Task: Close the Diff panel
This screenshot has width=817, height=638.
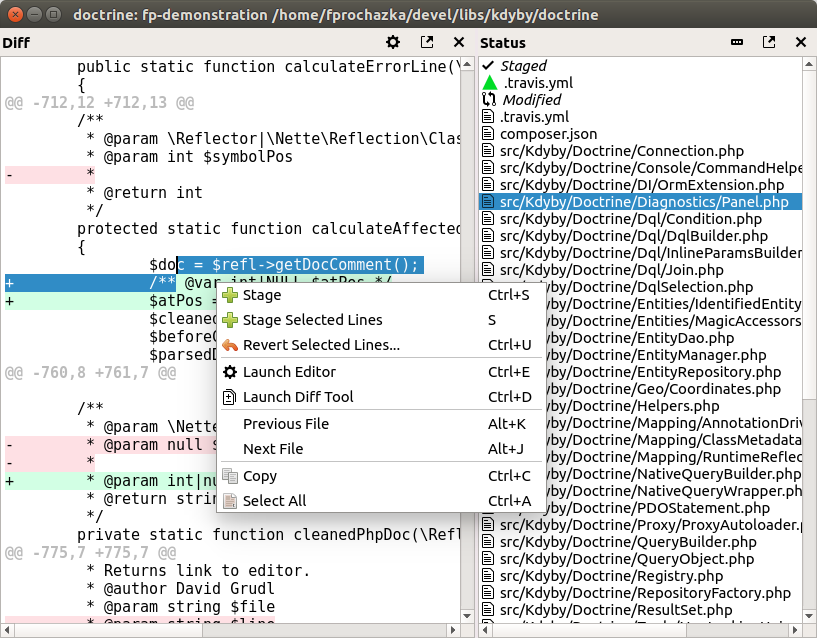Action: (459, 42)
